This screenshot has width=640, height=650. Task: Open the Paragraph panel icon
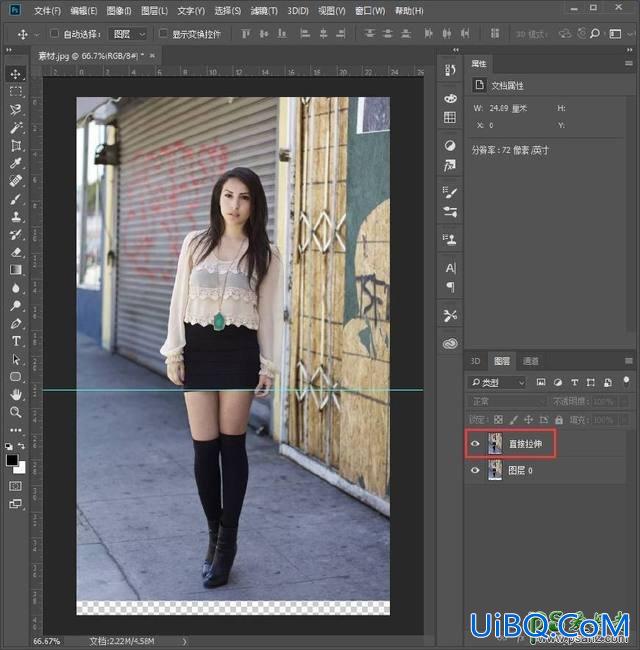pos(450,286)
